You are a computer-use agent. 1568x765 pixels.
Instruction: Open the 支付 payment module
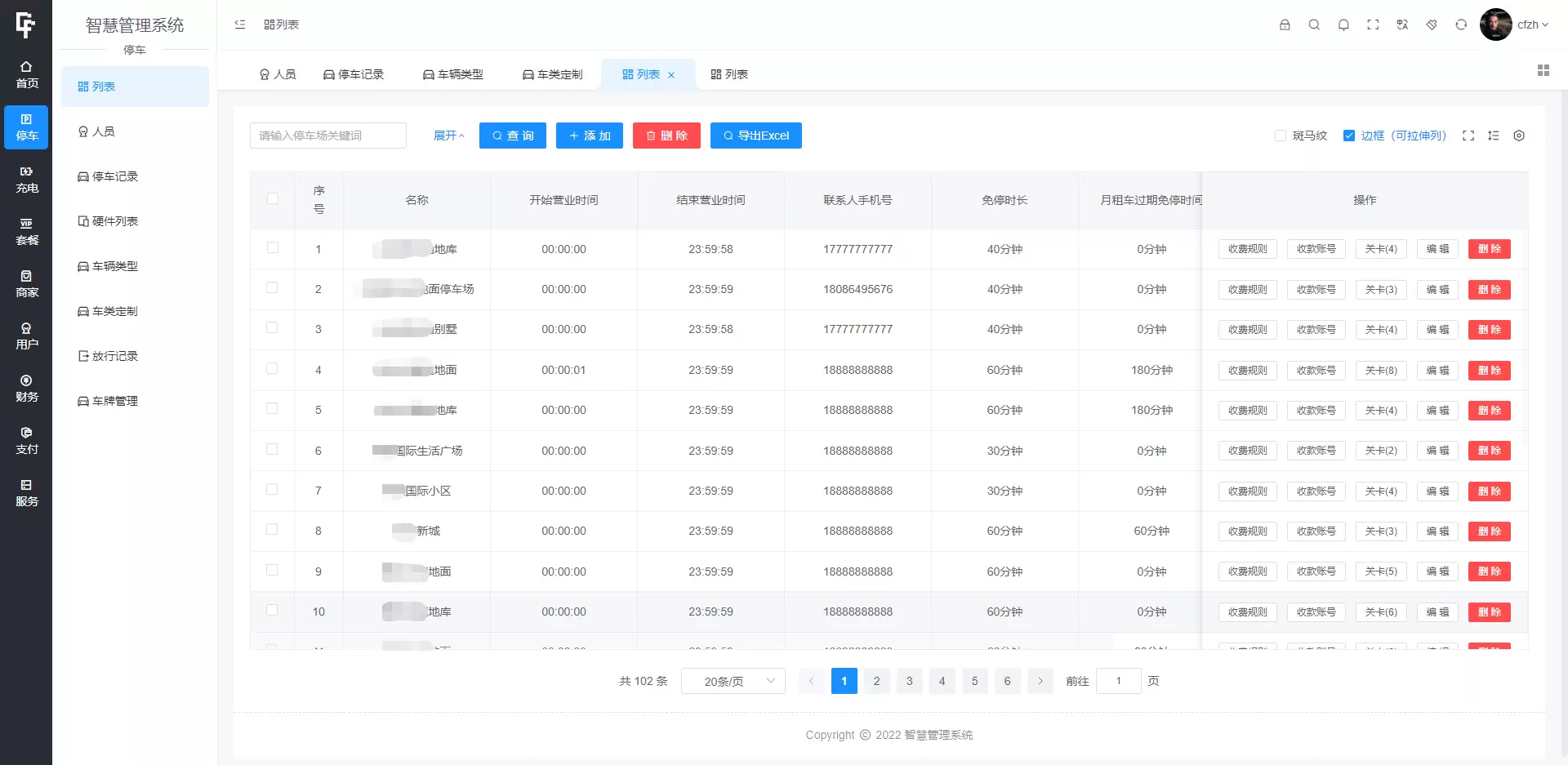pyautogui.click(x=26, y=441)
